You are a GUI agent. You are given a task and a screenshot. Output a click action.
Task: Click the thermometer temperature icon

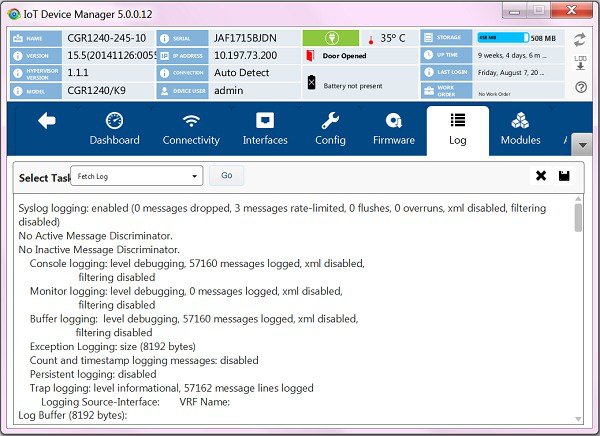point(370,39)
